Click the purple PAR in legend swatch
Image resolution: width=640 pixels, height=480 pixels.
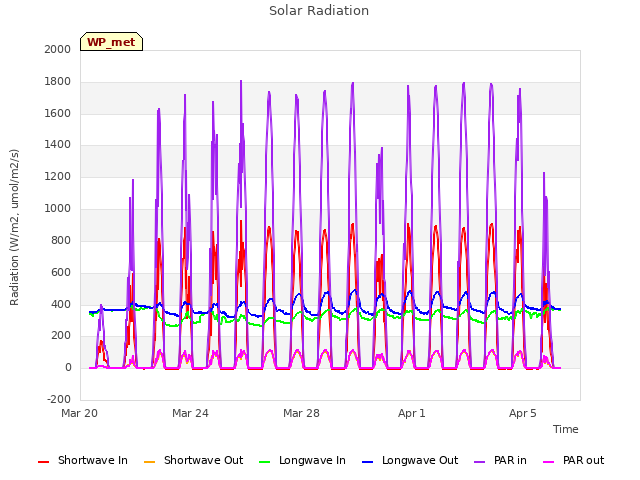pos(479,462)
